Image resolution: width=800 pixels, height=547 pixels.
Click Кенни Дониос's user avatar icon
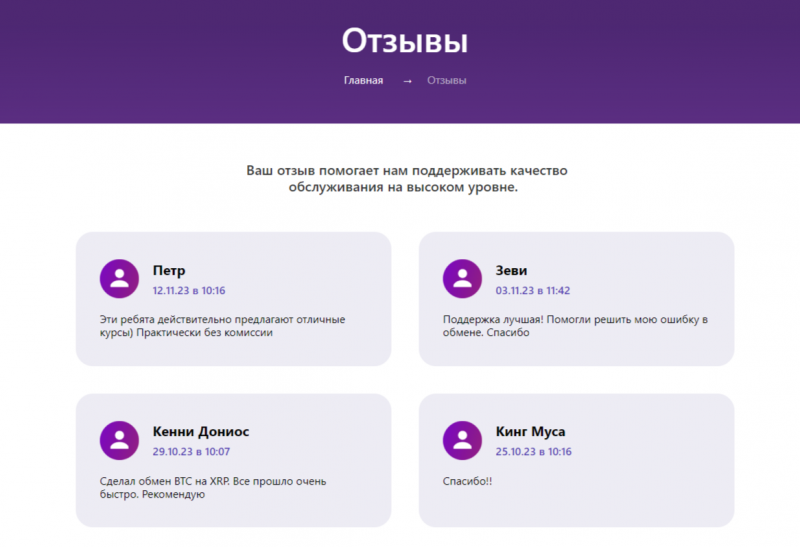point(119,440)
